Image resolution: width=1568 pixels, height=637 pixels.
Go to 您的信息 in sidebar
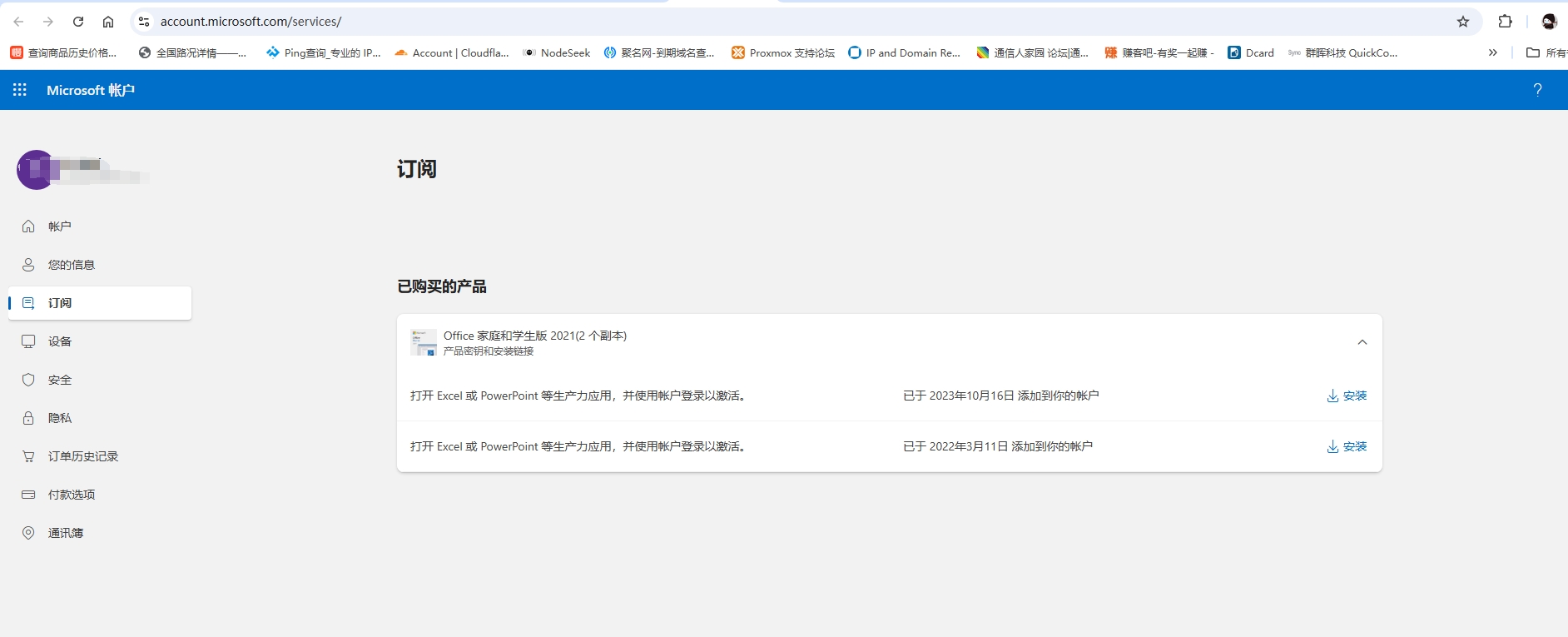pyautogui.click(x=71, y=265)
